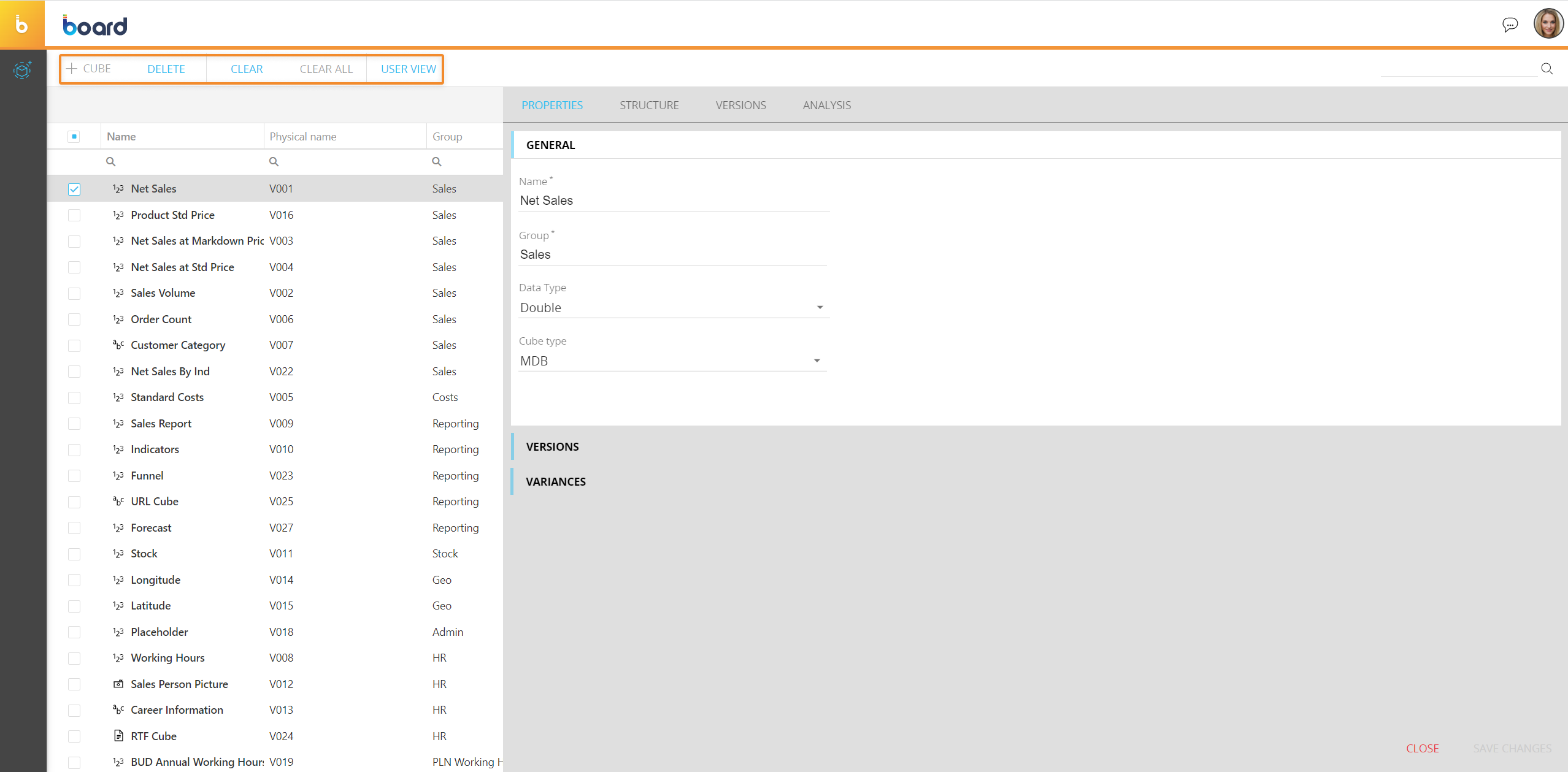1568x772 pixels.
Task: Click the Physical name filter search icon
Action: click(274, 162)
